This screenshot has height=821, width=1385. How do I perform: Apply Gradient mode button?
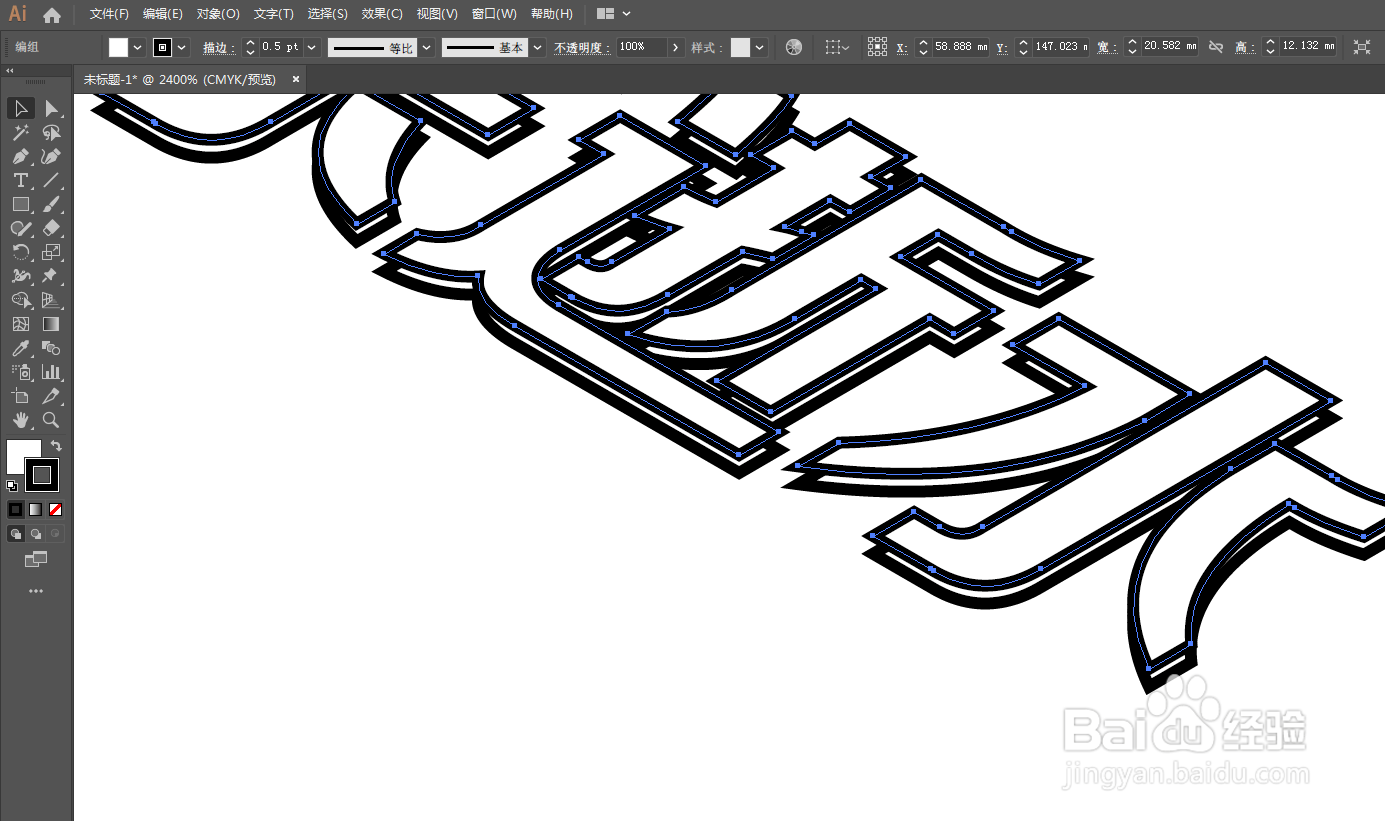(36, 509)
